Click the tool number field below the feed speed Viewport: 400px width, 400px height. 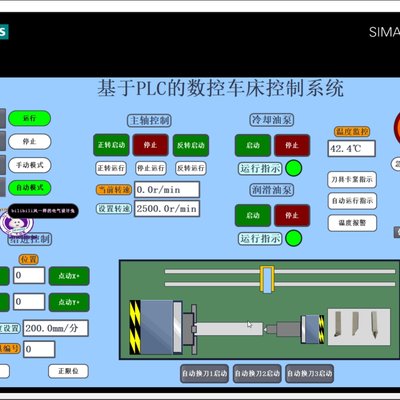39,349
